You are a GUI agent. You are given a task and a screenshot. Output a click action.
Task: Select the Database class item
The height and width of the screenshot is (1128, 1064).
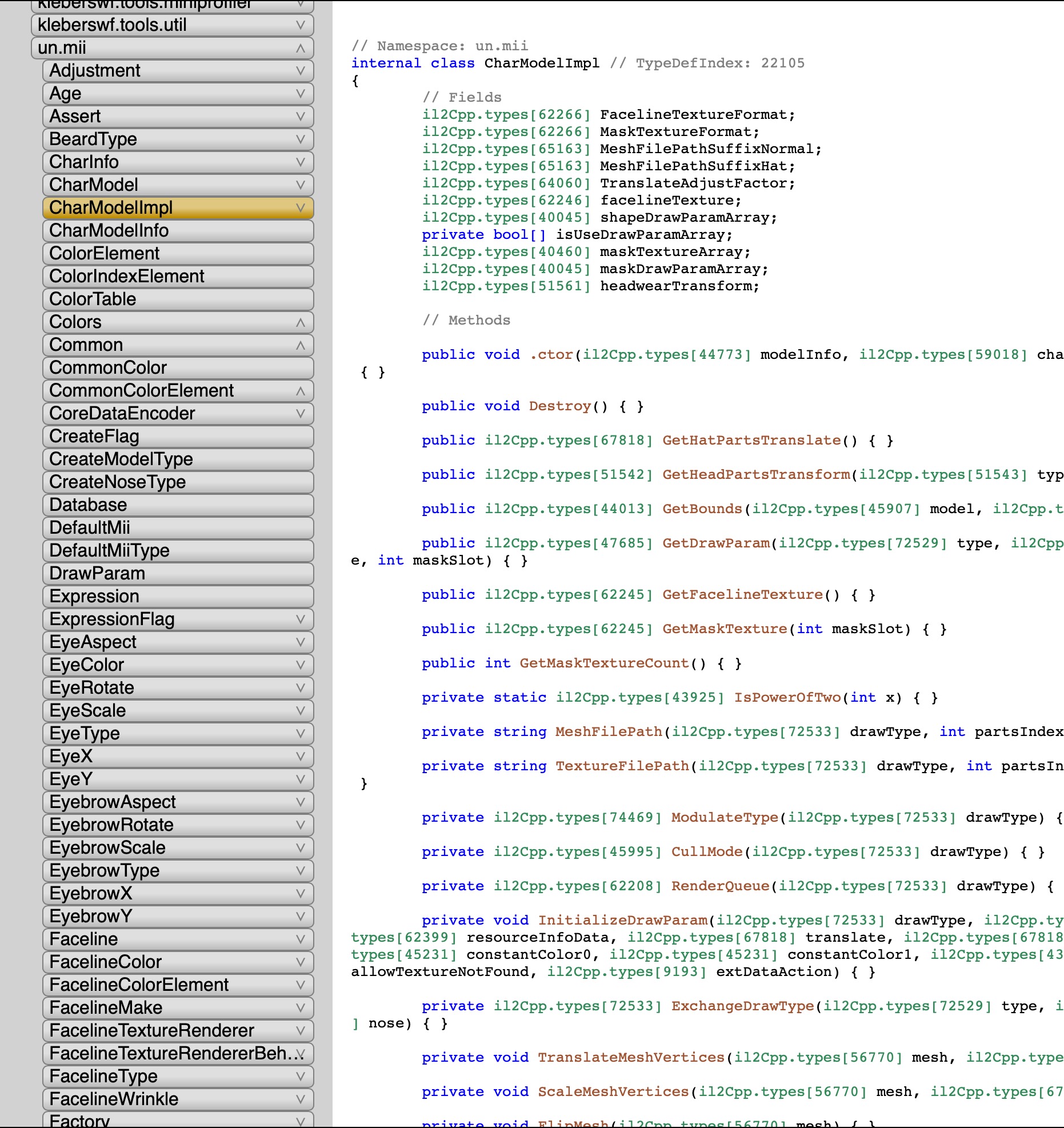88,505
